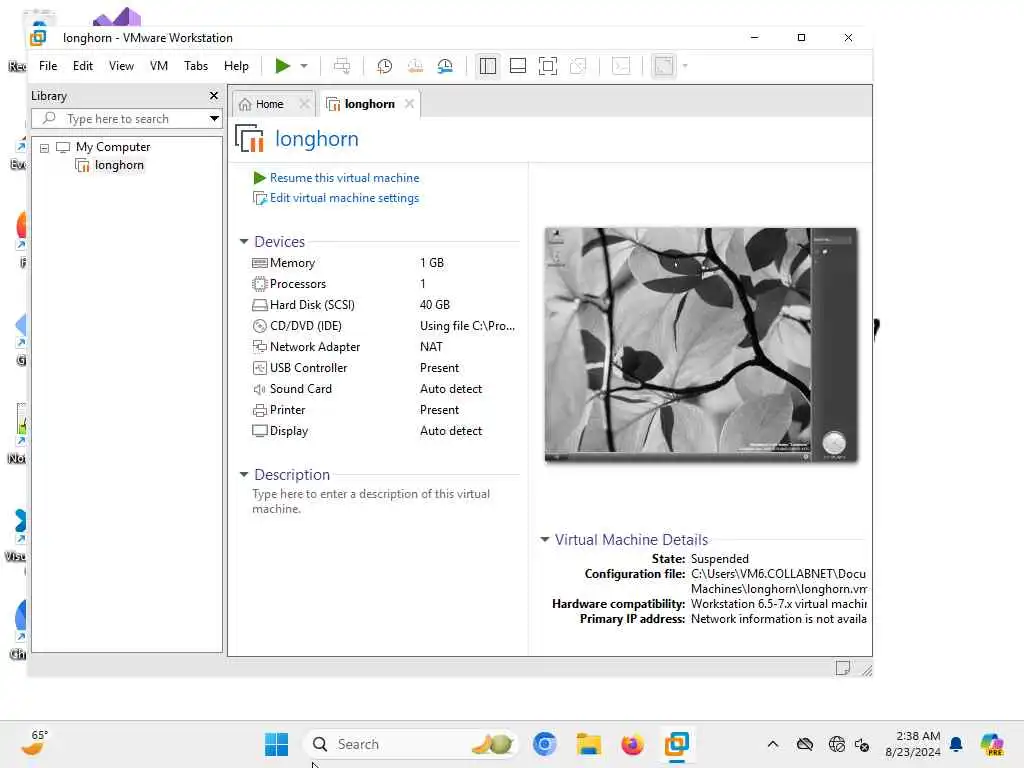The image size is (1024, 768).
Task: Open the View menu
Action: tap(121, 66)
